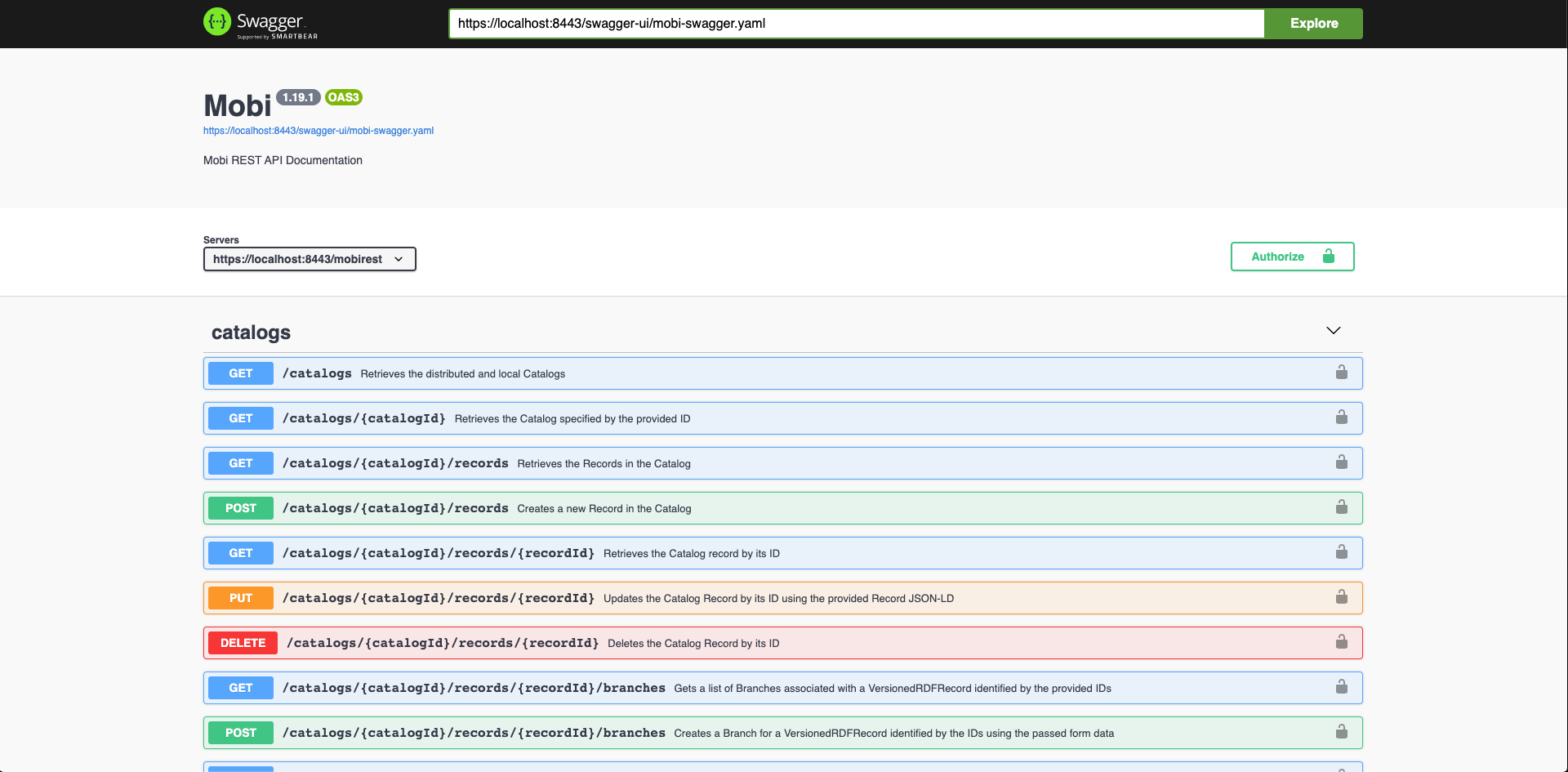1568x772 pixels.
Task: Select the catalogs section heading
Action: coord(251,332)
